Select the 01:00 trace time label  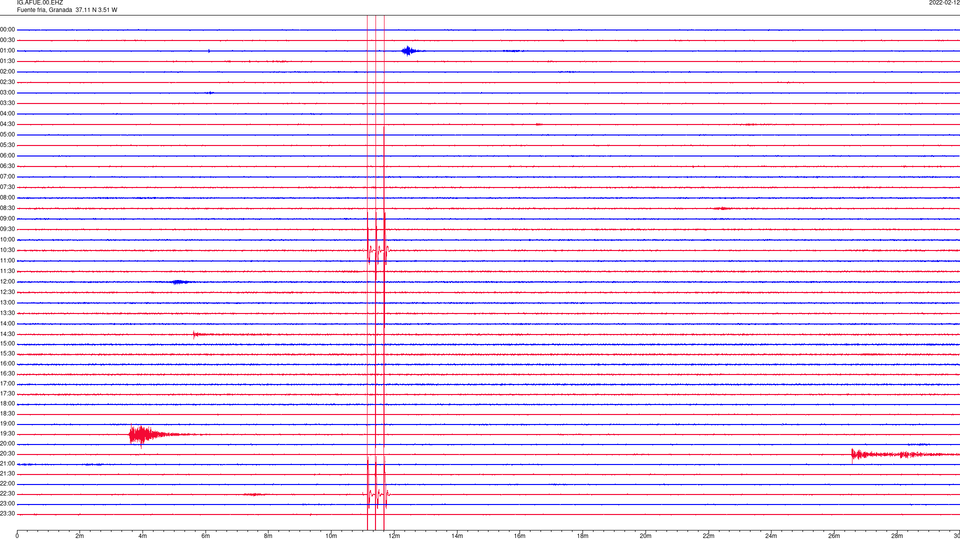(x=8, y=50)
